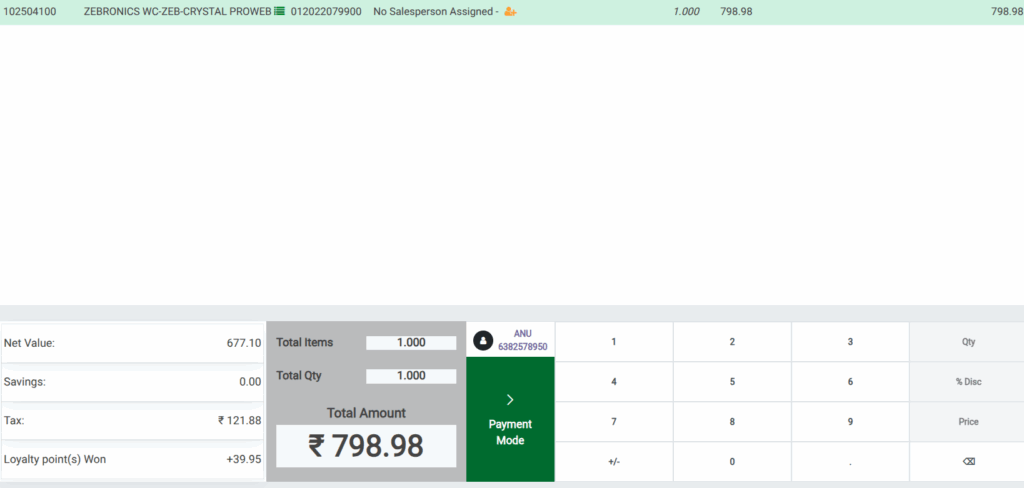The width and height of the screenshot is (1024, 488).
Task: Select the Qty mode button
Action: (x=968, y=342)
